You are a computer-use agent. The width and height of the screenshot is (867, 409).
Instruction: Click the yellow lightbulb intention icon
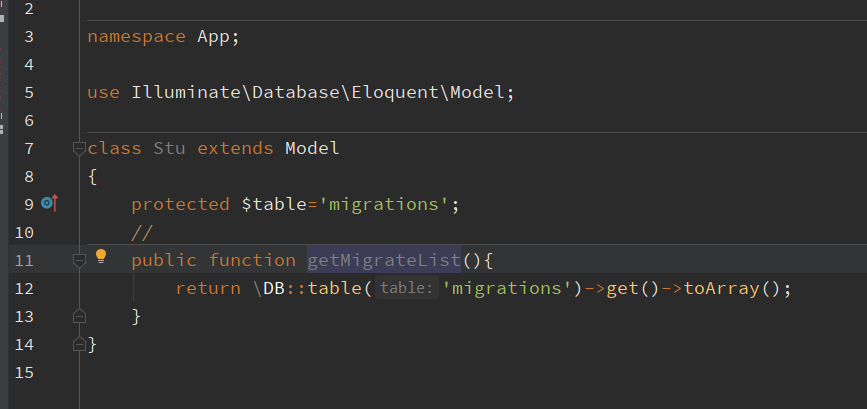(x=100, y=257)
